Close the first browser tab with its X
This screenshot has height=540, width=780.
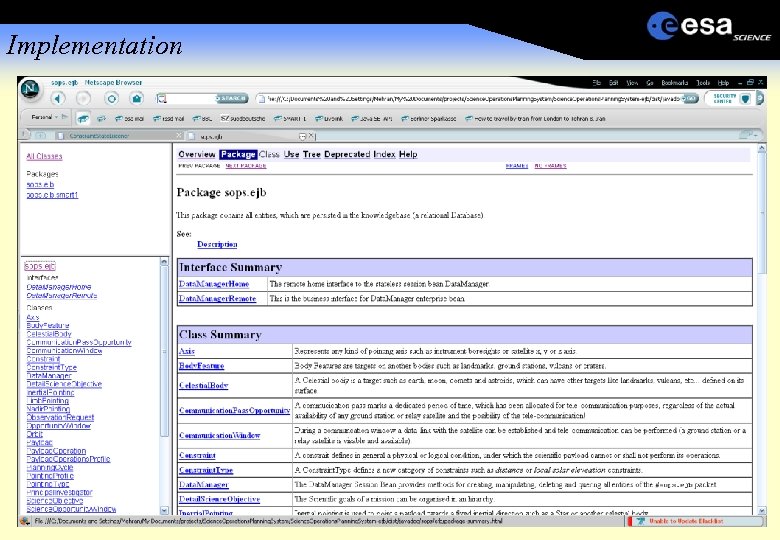tap(179, 135)
